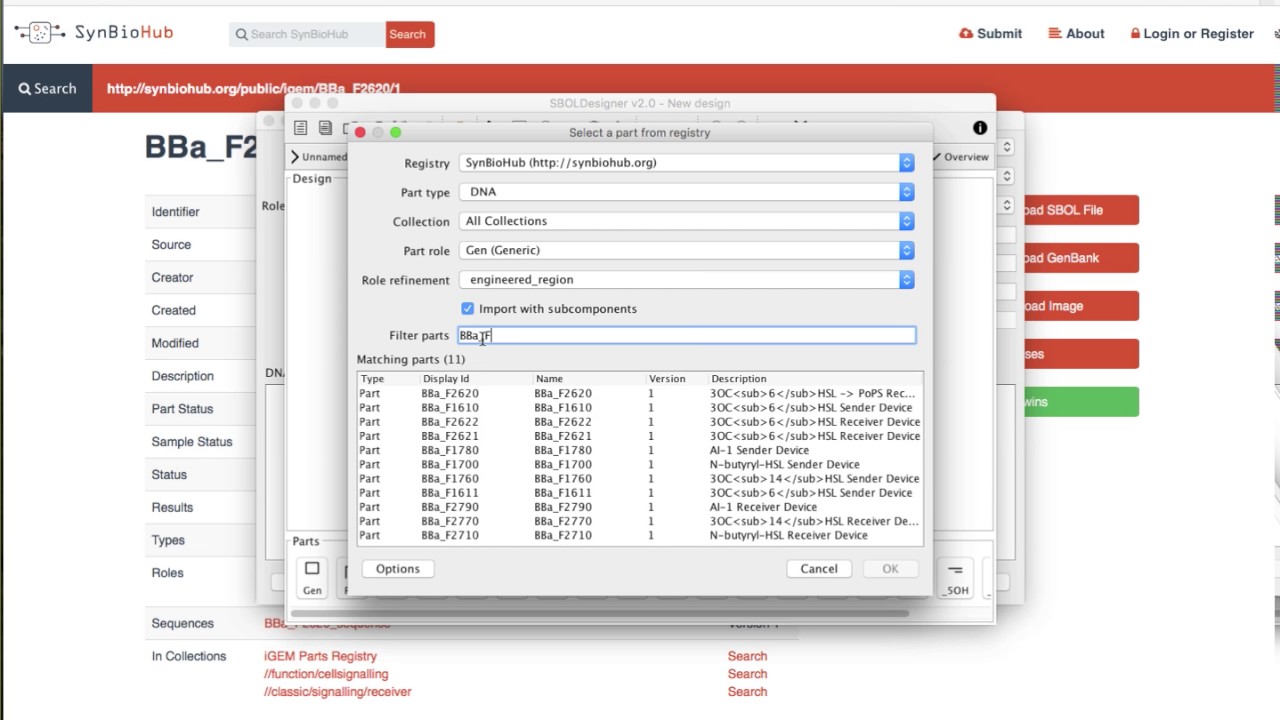Select the BBa_F2790 AI-1 Receiver Device row
The height and width of the screenshot is (720, 1280).
640,507
